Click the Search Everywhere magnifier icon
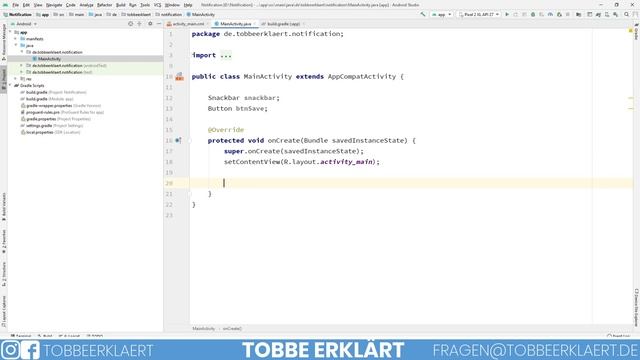 pyautogui.click(x=626, y=14)
